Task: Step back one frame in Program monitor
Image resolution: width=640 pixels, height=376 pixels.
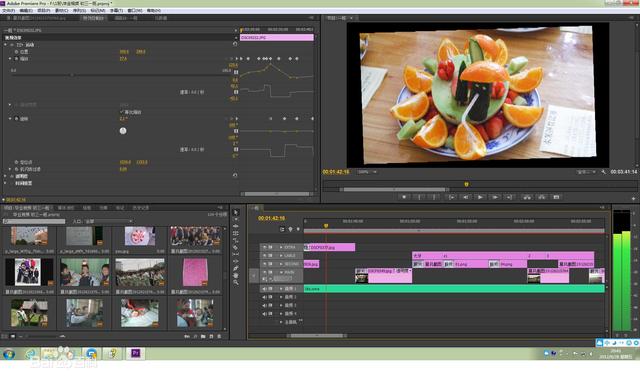Action: (466, 197)
